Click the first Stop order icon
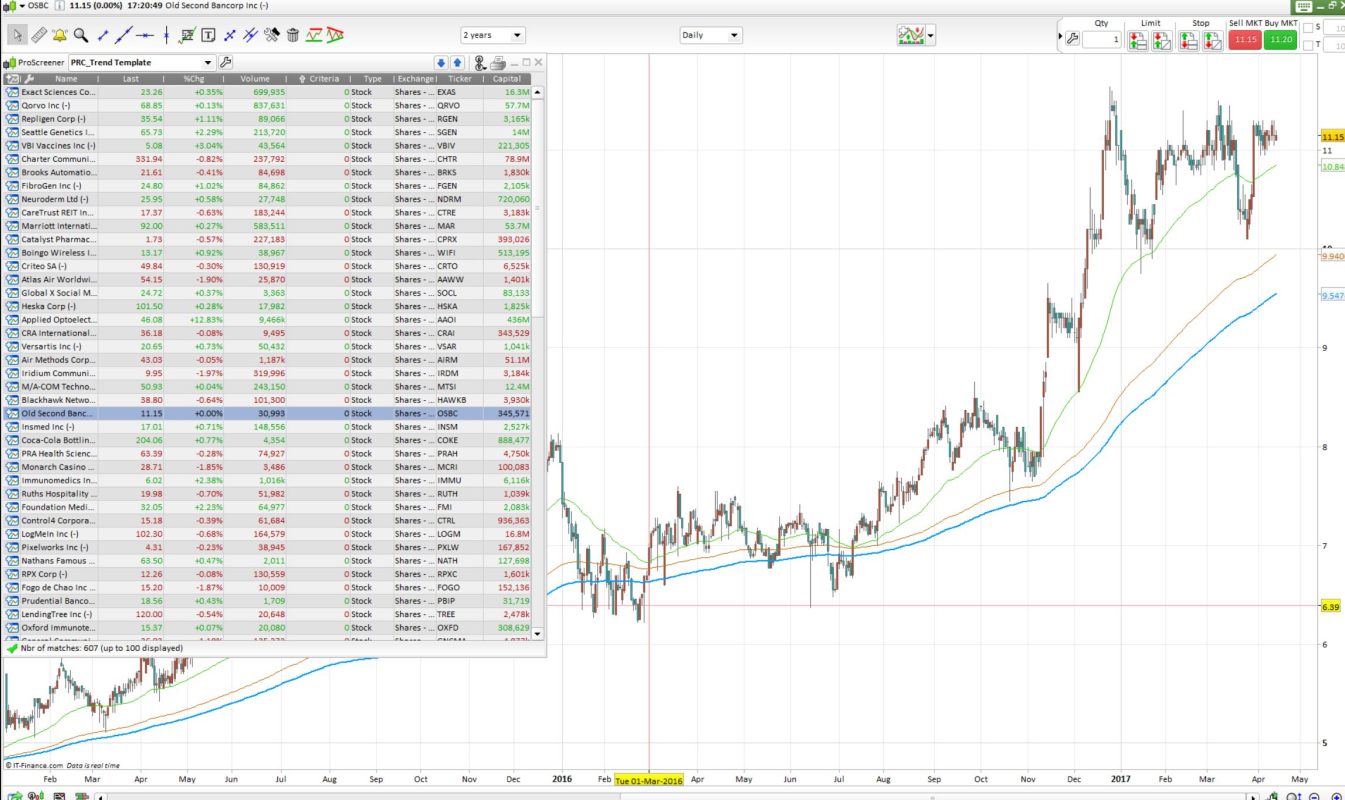 pos(1188,41)
